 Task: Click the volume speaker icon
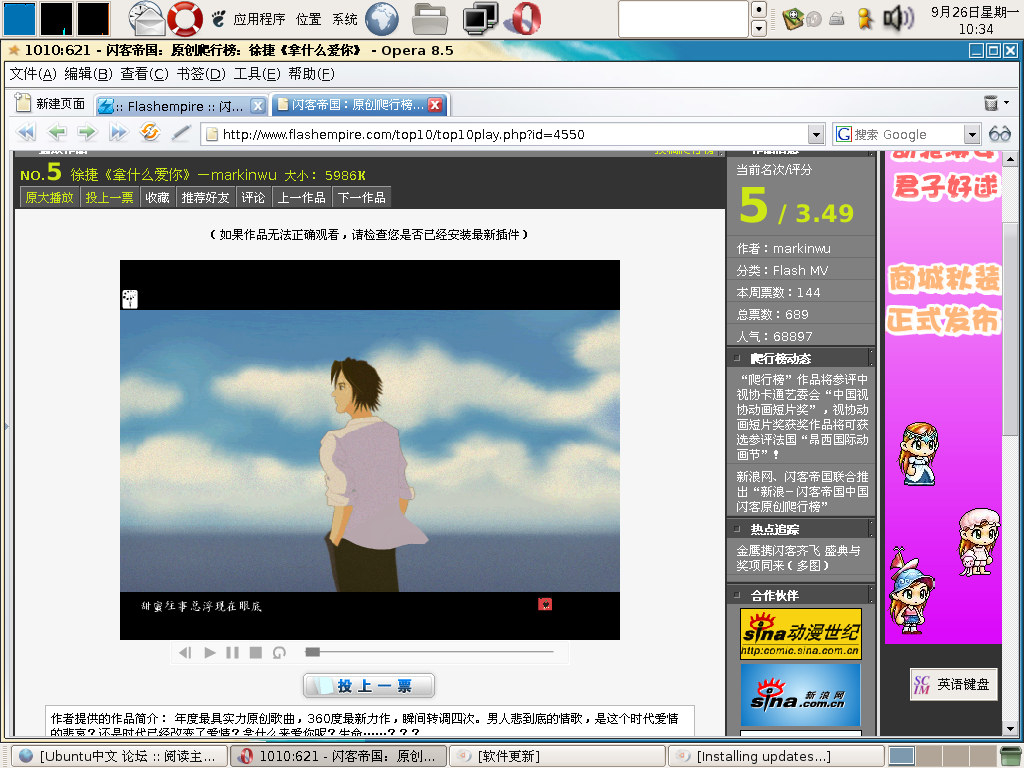898,18
